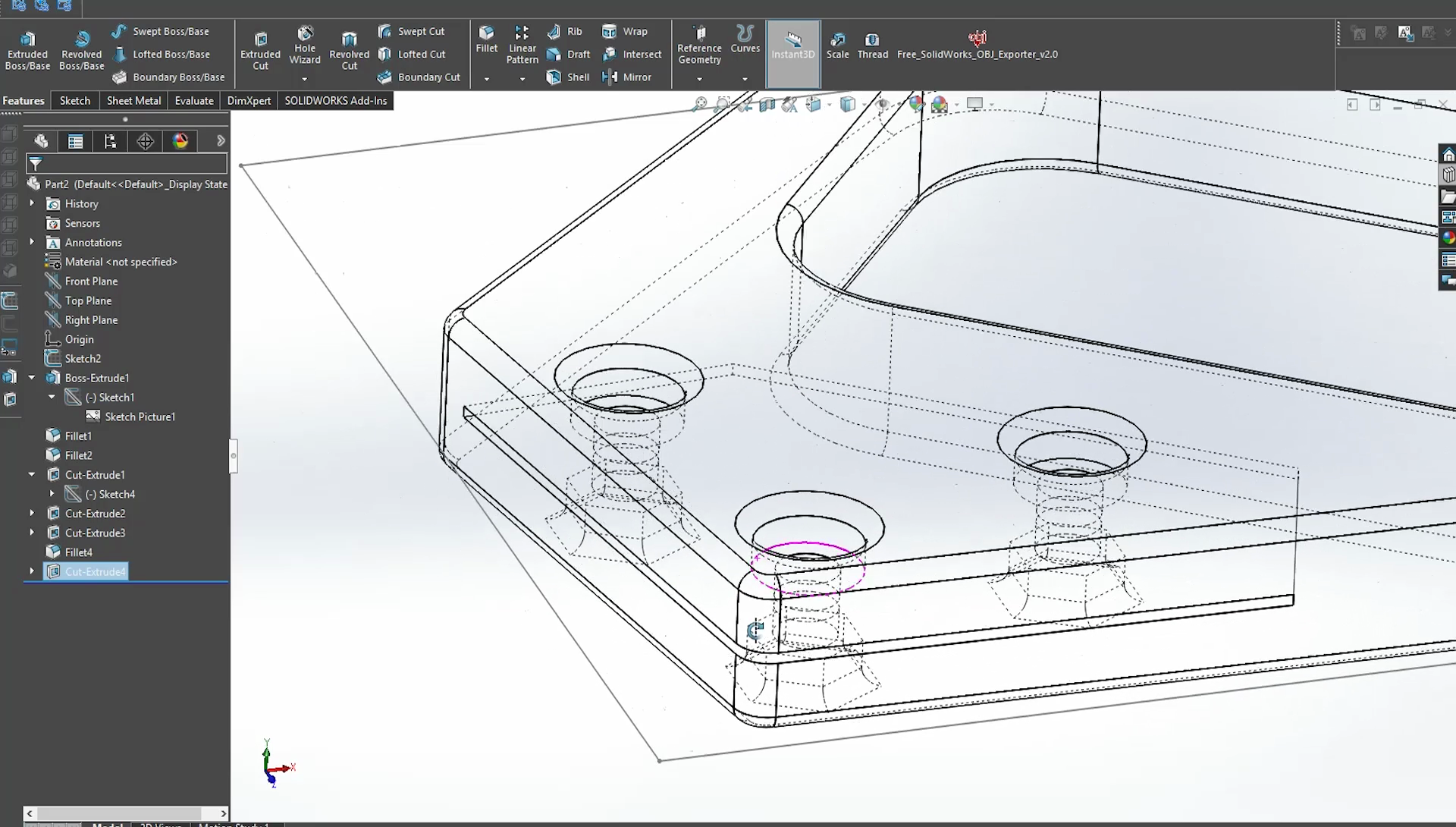
Task: Click the Evaluate ribbon tab
Action: pos(194,100)
